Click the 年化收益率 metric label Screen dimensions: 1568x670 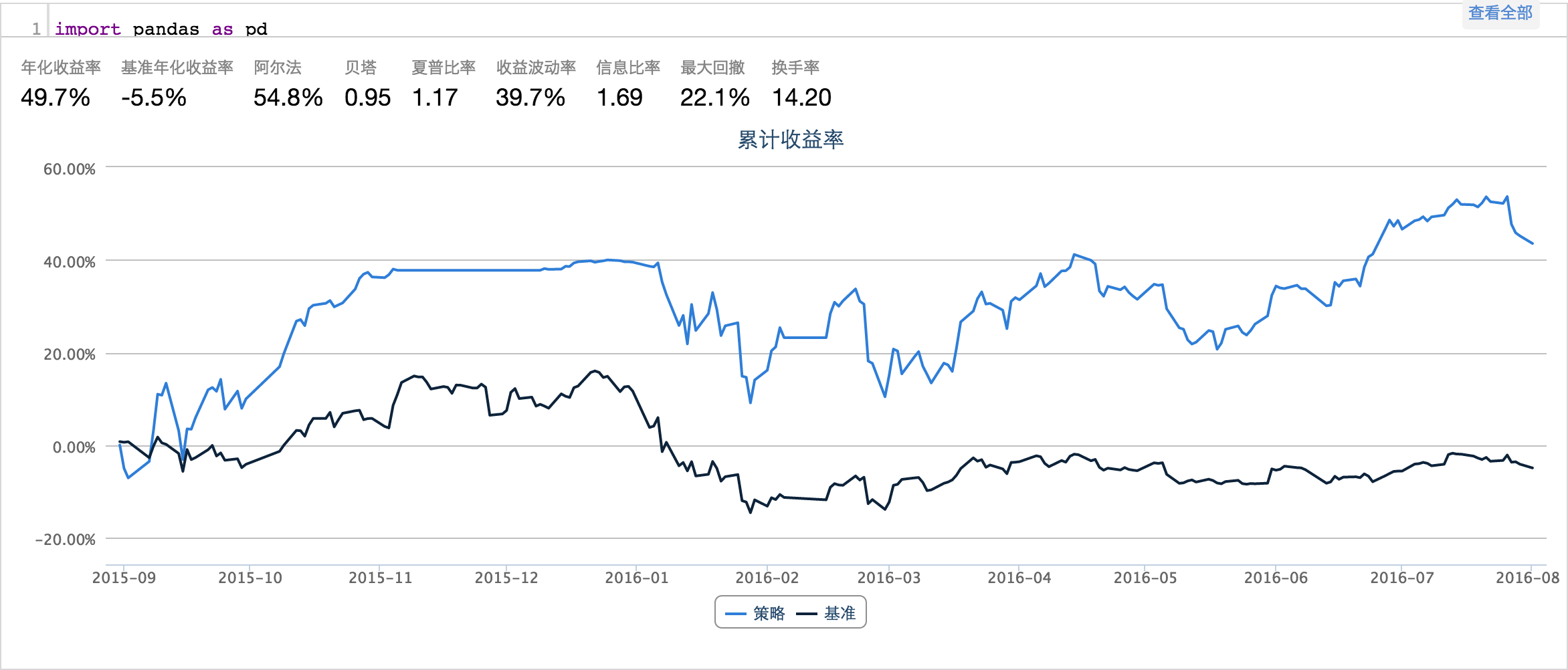click(x=61, y=68)
